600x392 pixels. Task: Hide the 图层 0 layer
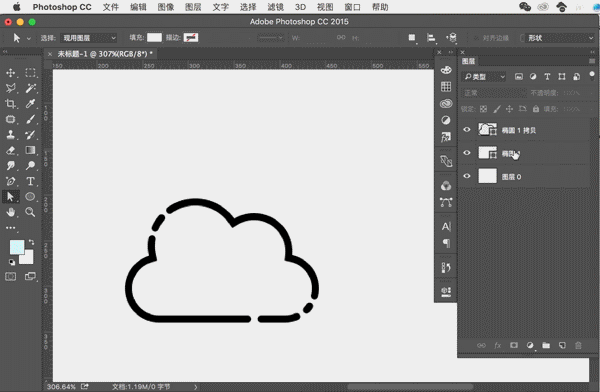coord(467,176)
